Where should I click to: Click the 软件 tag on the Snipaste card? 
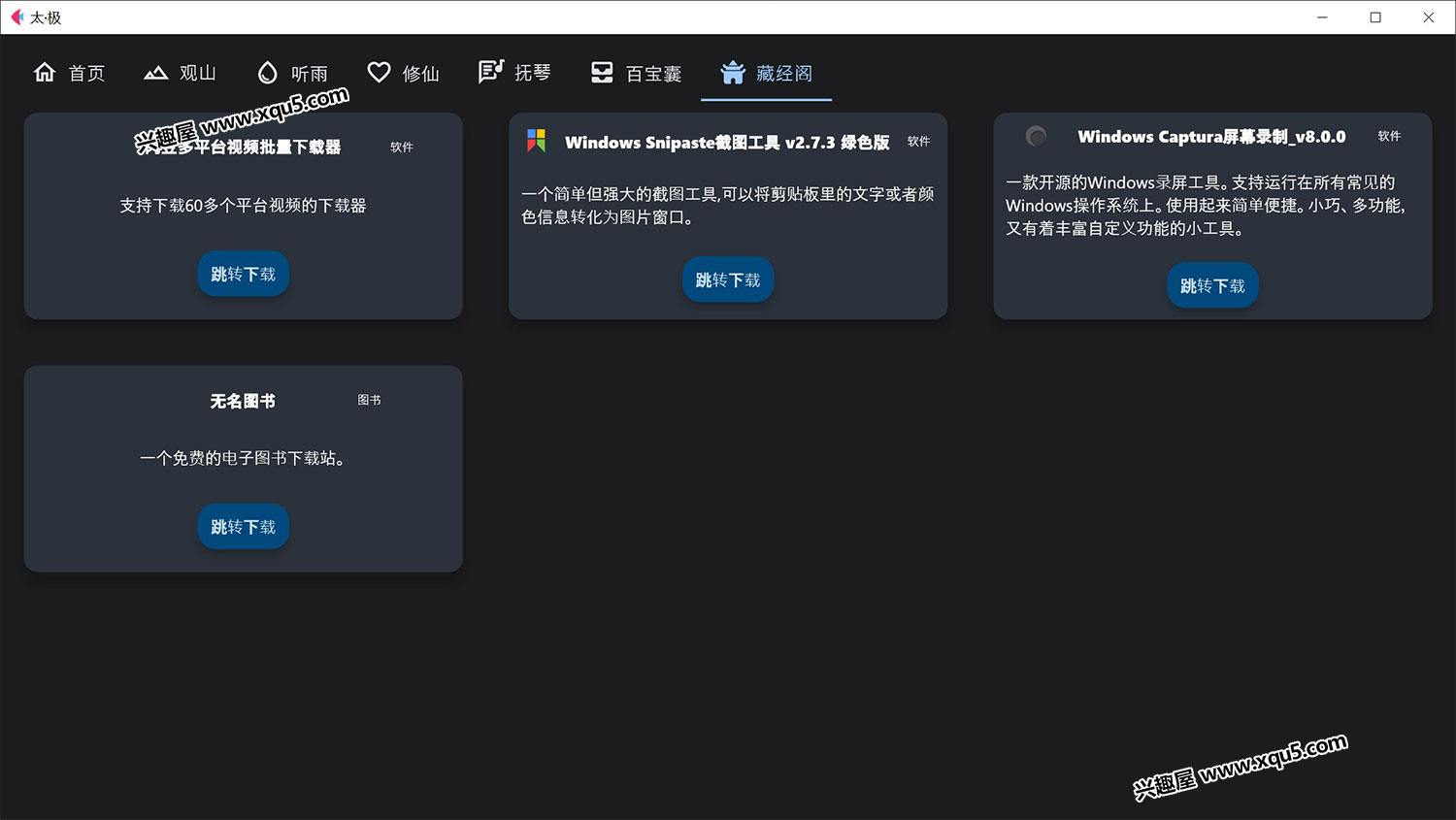pos(918,142)
